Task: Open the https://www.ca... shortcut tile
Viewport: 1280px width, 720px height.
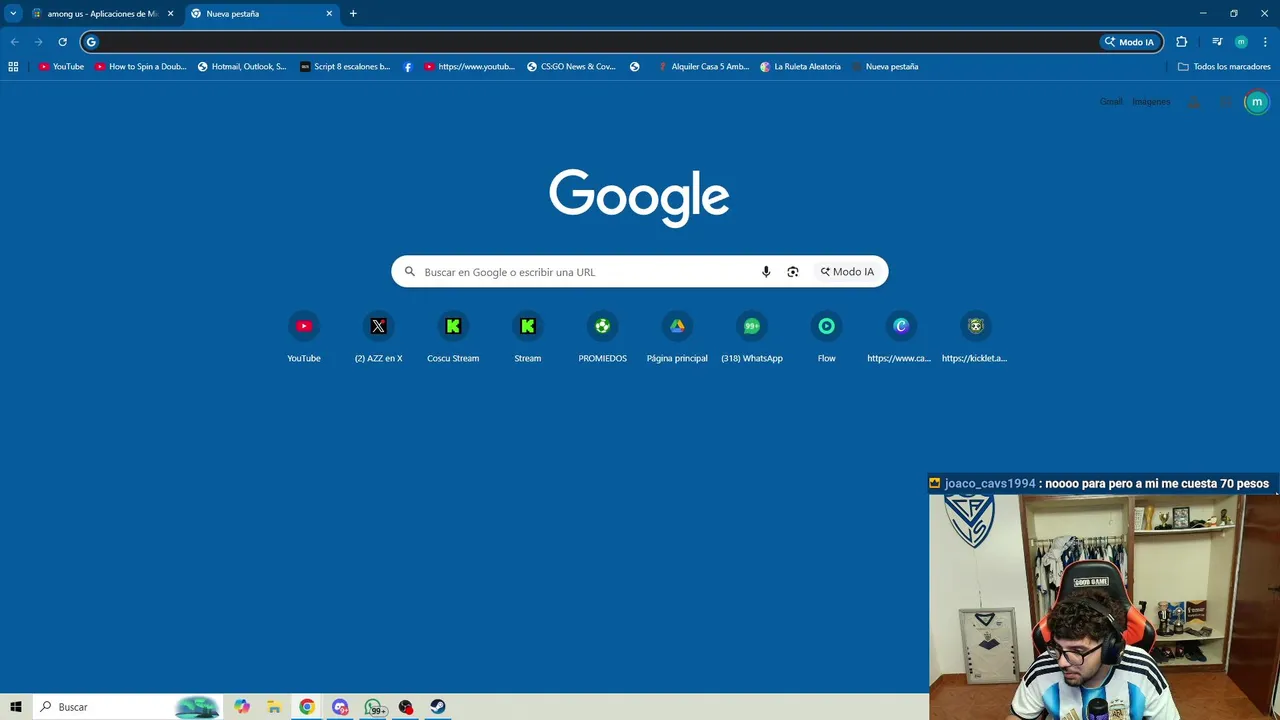Action: click(x=900, y=337)
